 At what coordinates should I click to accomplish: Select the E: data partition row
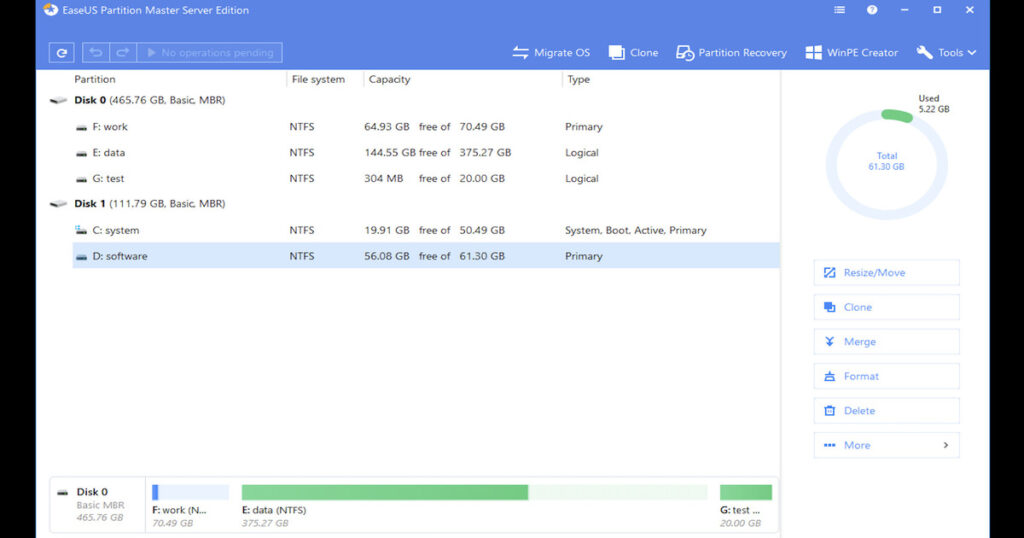(x=400, y=153)
